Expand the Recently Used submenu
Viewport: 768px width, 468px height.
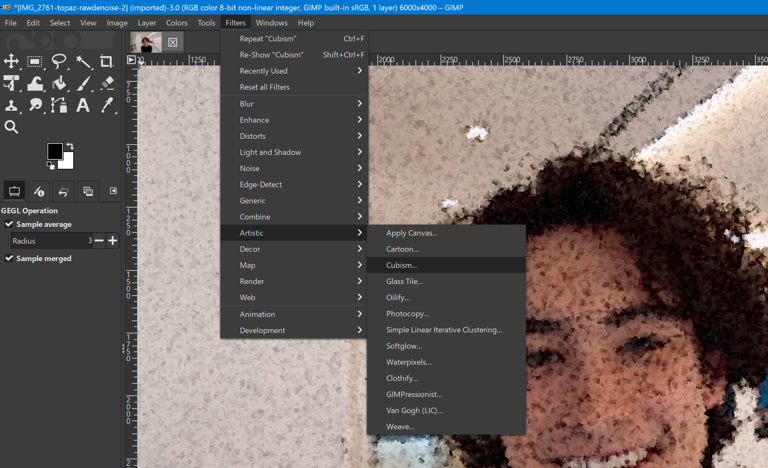[294, 71]
